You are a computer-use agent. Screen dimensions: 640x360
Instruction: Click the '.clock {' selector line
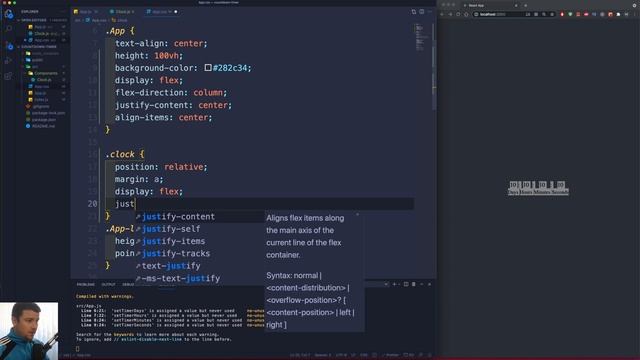pos(125,154)
